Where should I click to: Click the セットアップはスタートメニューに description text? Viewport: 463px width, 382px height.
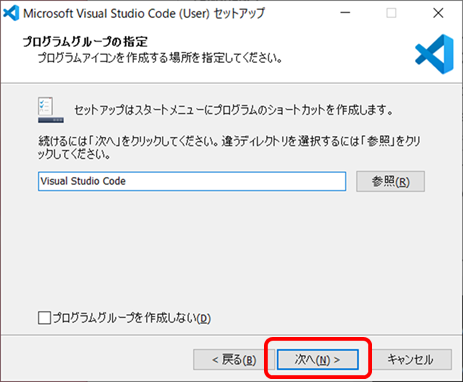(234, 110)
